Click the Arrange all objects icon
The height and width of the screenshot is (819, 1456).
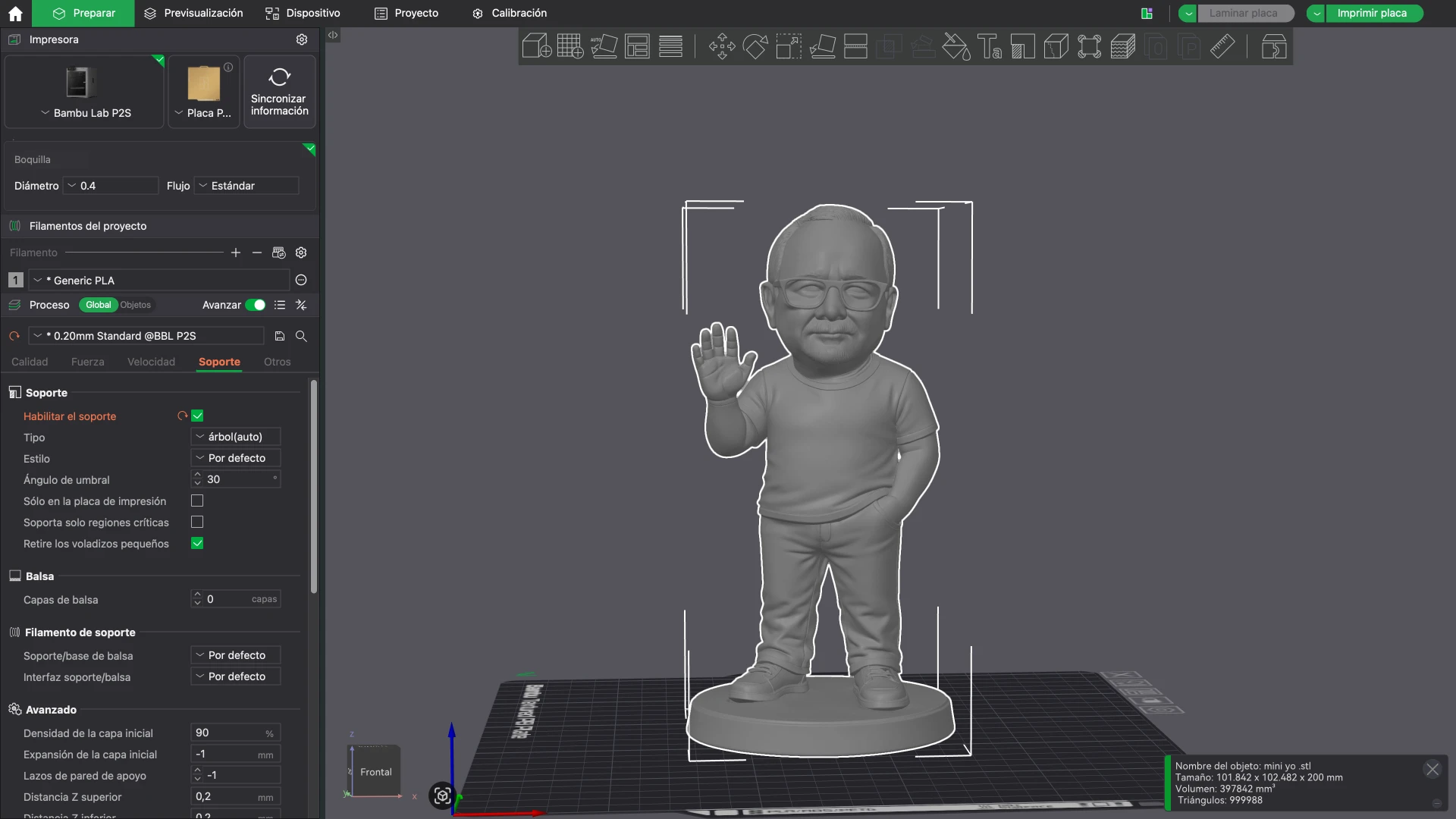coord(637,46)
